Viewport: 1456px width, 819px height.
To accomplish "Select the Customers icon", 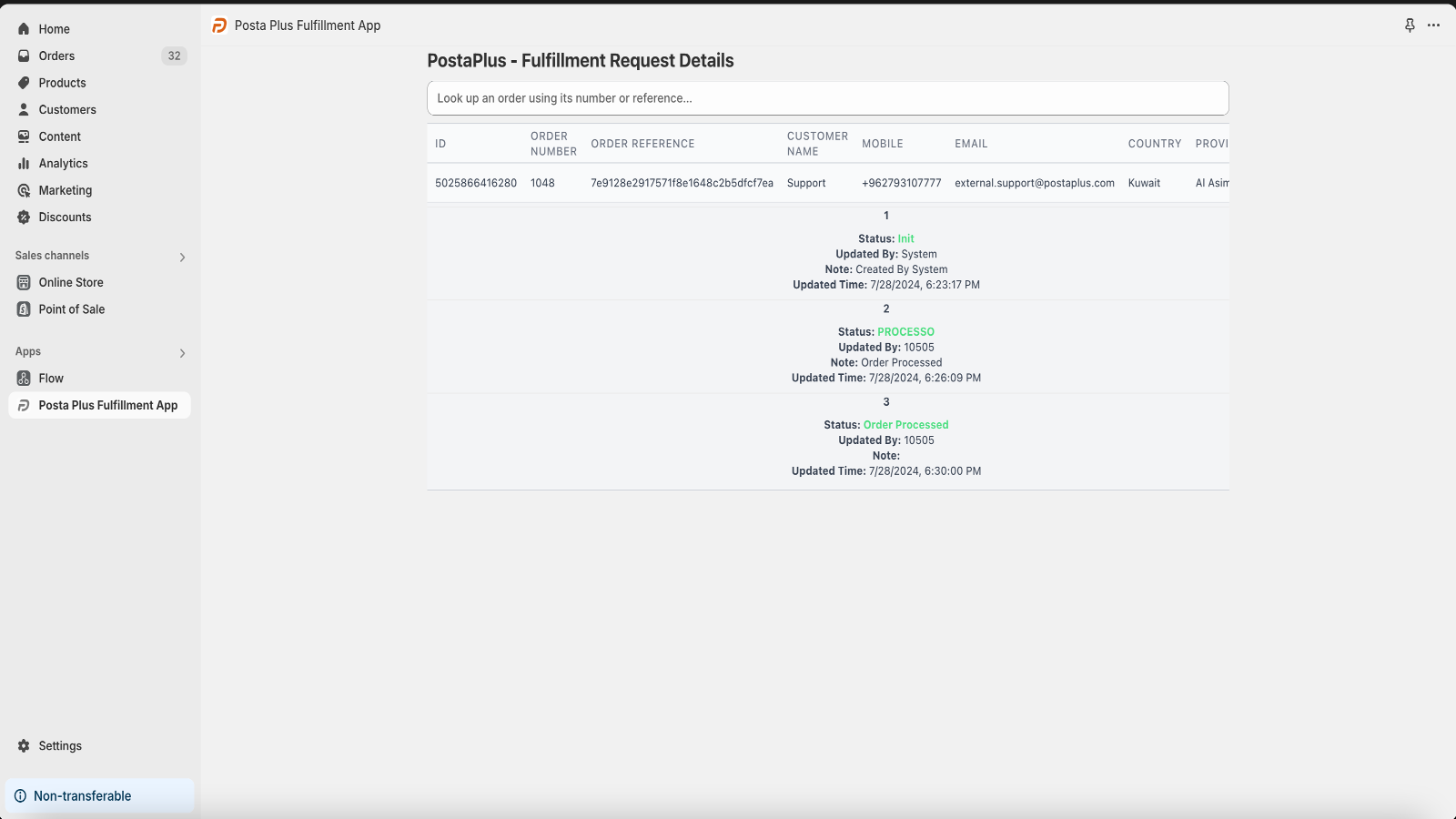I will (x=23, y=109).
